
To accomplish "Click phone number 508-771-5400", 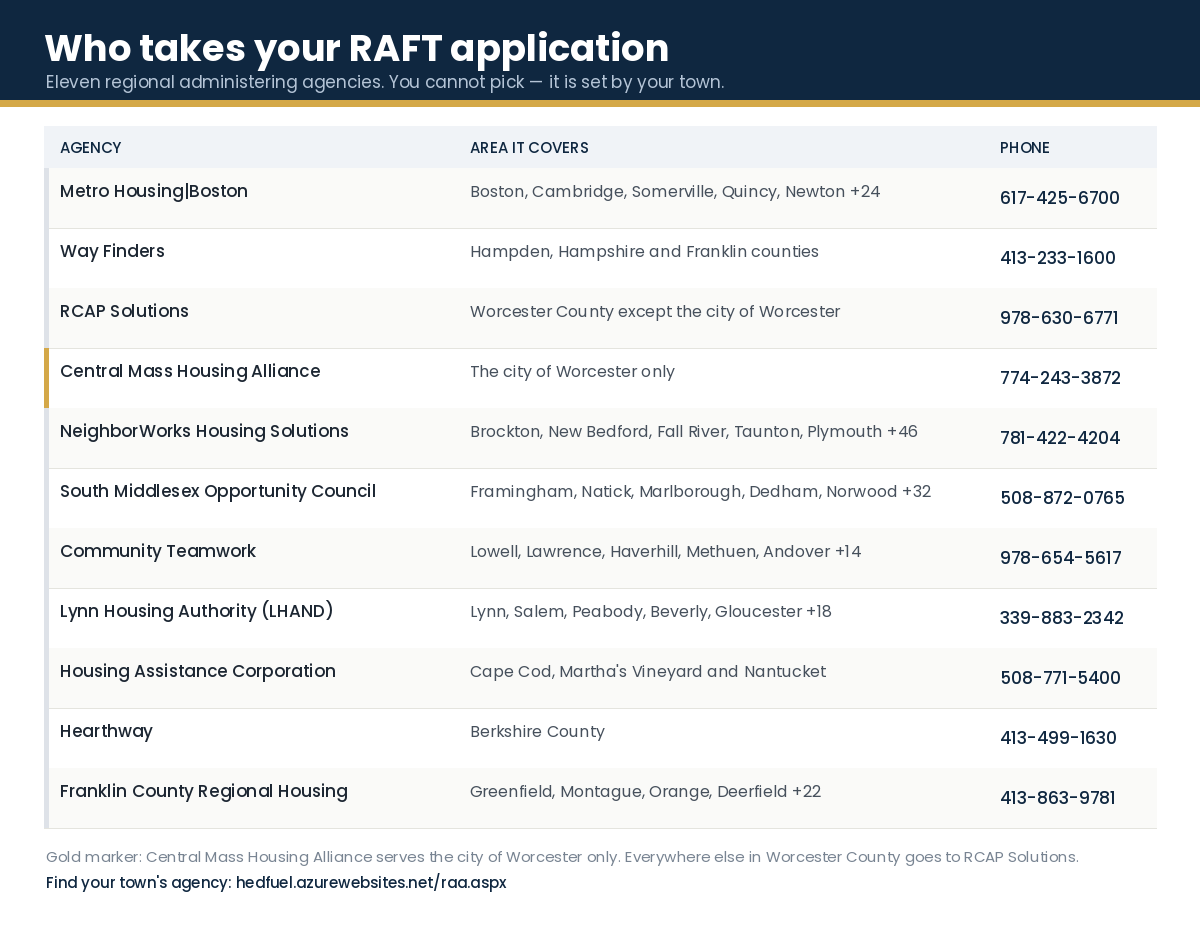I will pos(1060,678).
